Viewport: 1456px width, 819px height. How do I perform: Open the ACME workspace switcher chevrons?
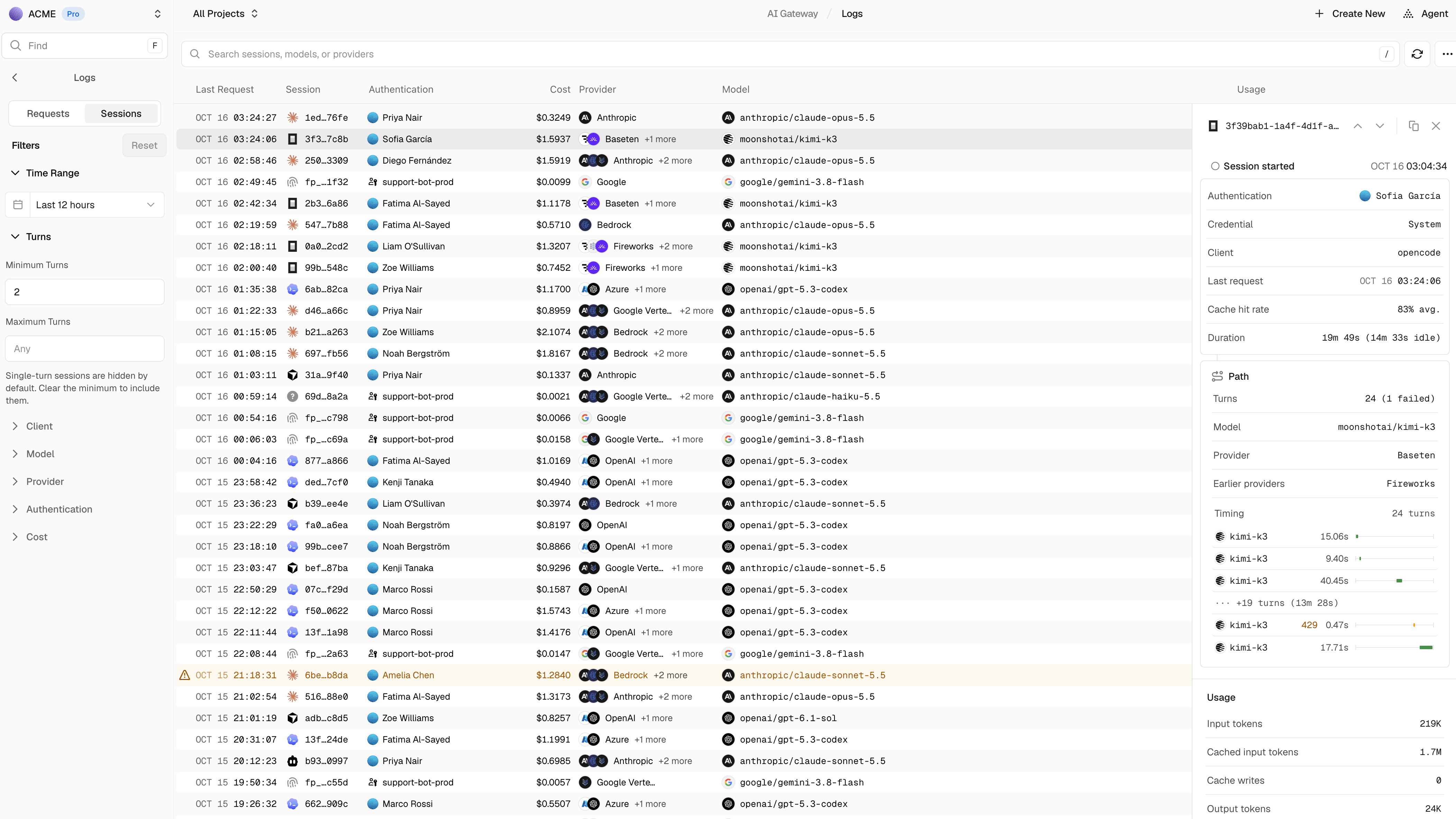point(157,13)
